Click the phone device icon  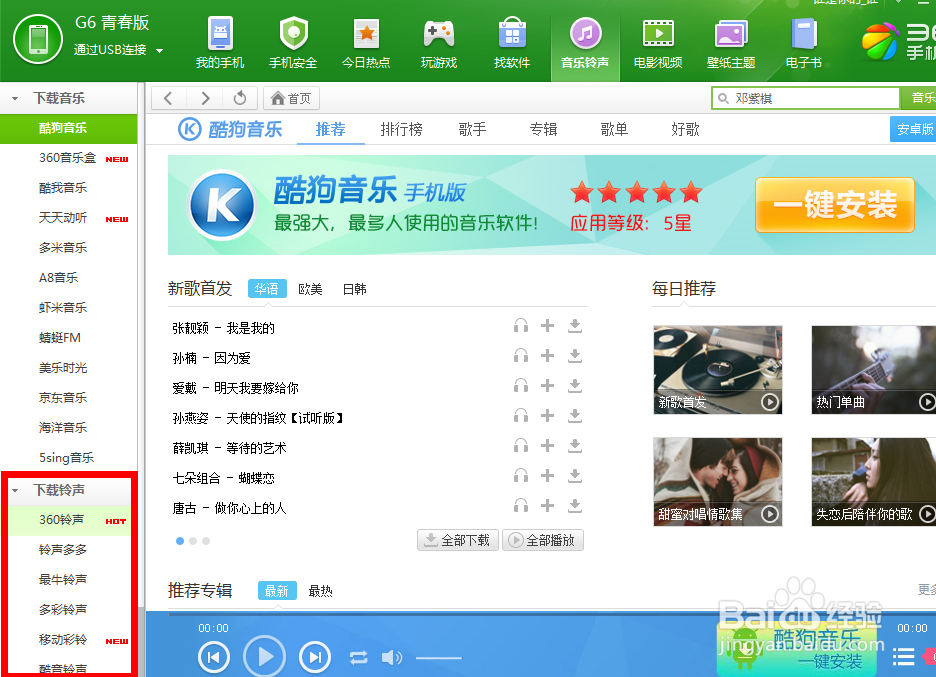click(x=38, y=39)
